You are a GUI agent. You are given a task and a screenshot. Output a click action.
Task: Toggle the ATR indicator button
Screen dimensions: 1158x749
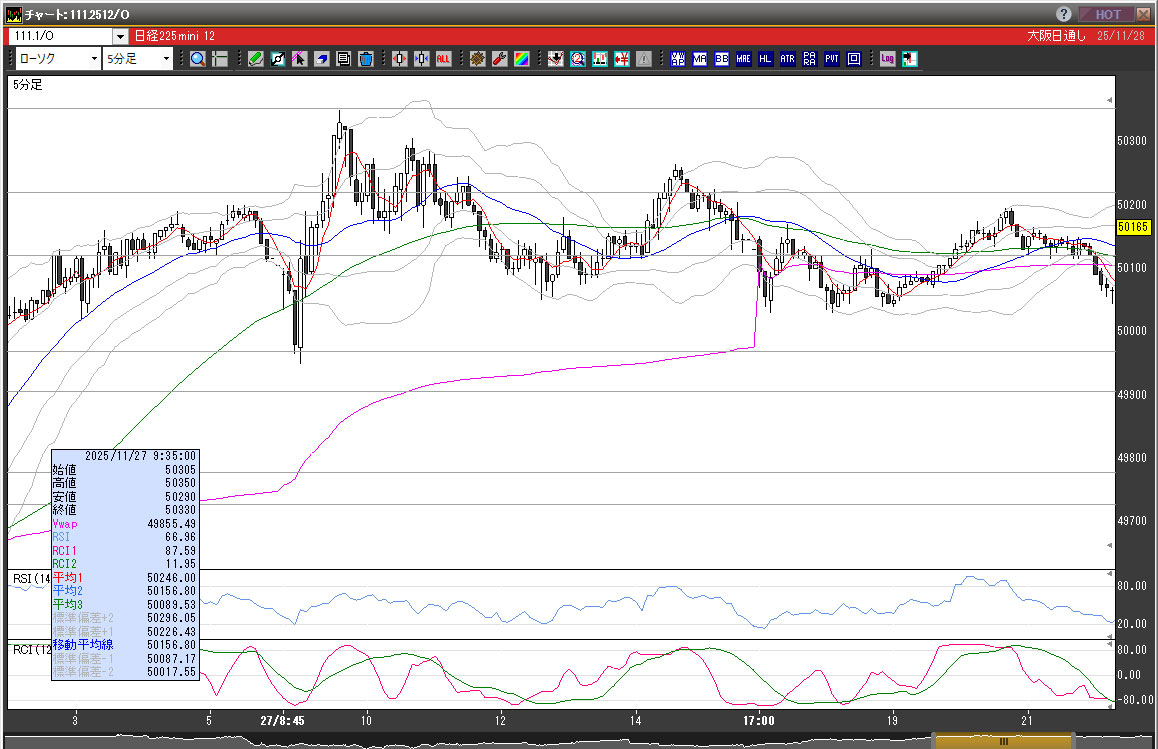pyautogui.click(x=787, y=59)
